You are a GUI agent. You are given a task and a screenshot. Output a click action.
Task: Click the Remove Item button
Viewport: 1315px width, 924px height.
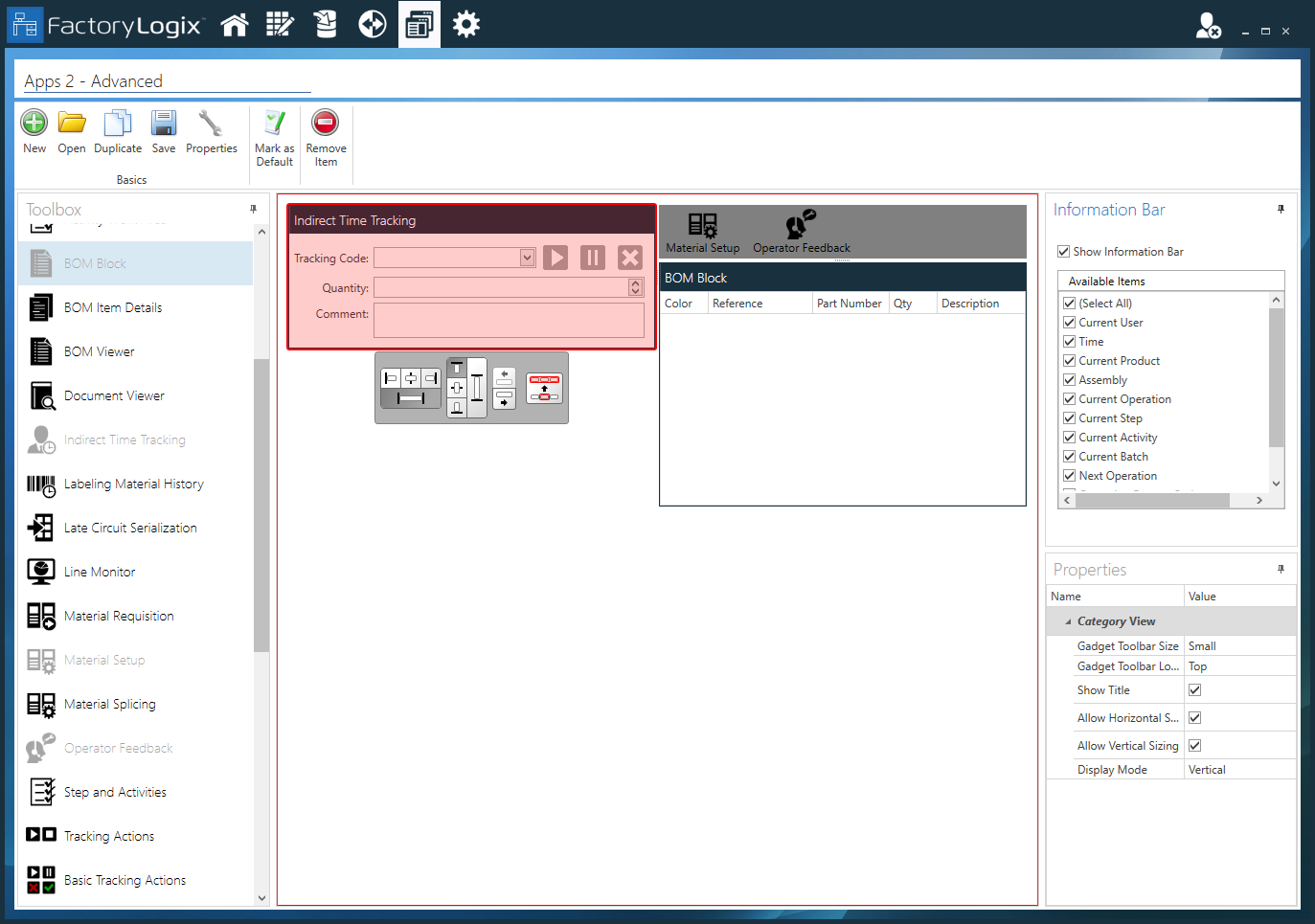click(325, 131)
